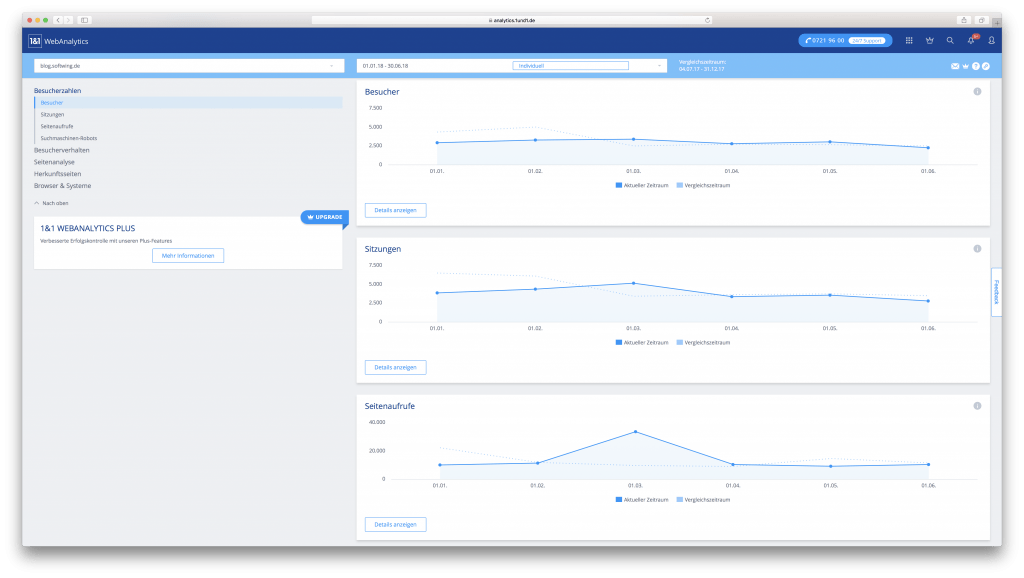Open the date range dropdown
Image resolution: width=1024 pixels, height=578 pixels.
coord(511,66)
